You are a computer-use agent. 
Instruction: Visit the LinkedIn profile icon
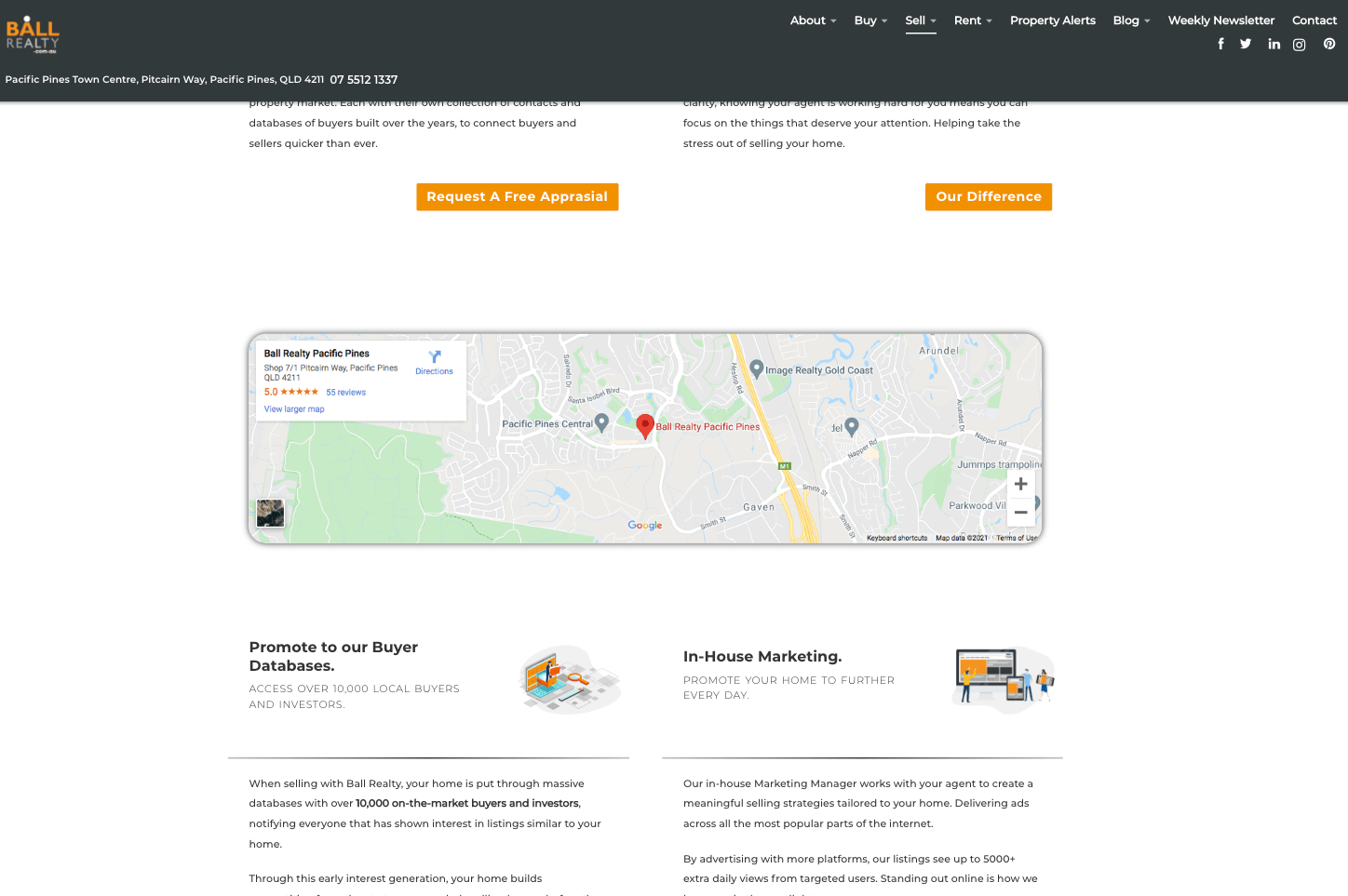tap(1274, 44)
